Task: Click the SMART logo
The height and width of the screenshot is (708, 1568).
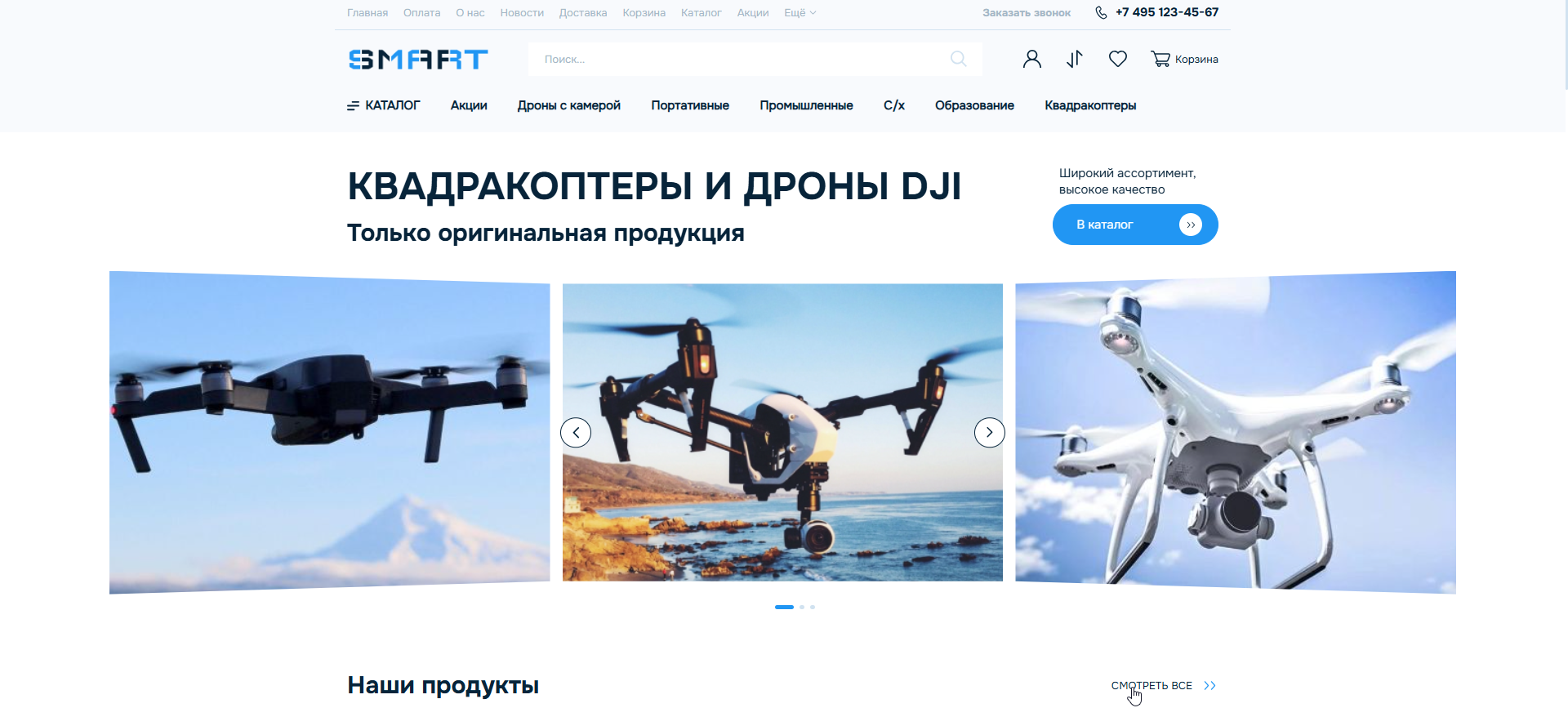Action: 418,60
